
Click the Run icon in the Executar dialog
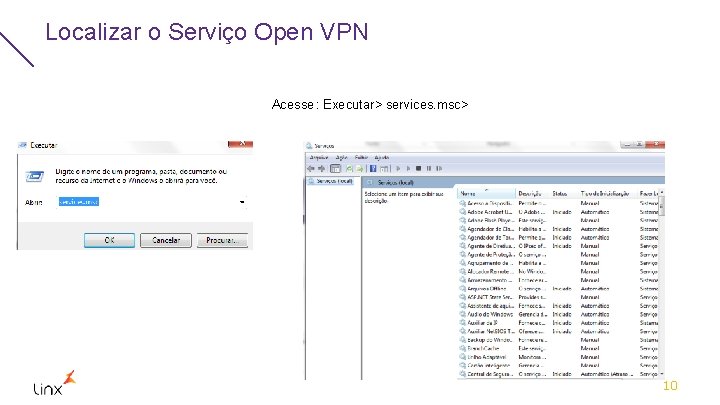[34, 176]
